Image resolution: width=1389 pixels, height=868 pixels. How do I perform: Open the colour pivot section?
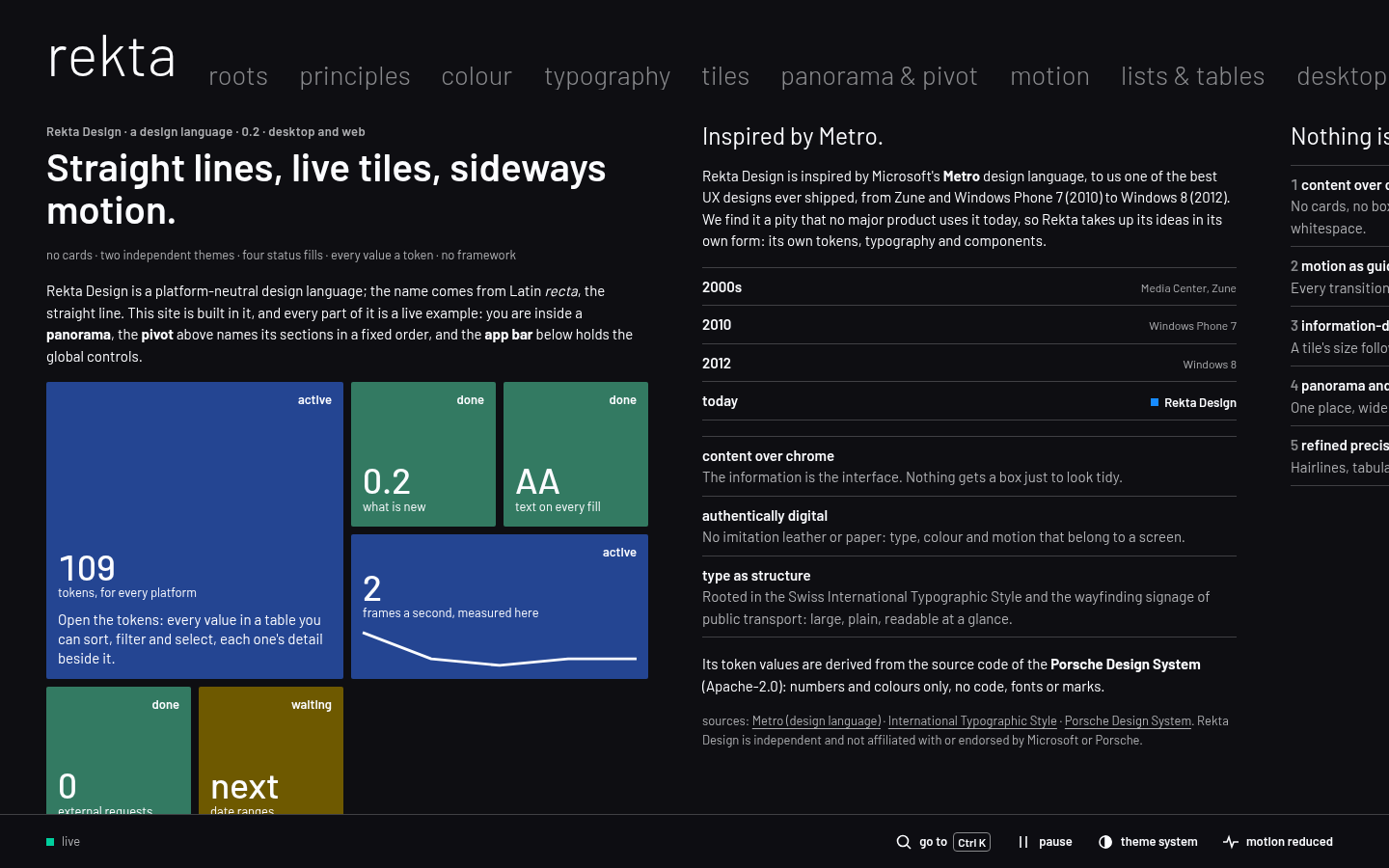477,75
